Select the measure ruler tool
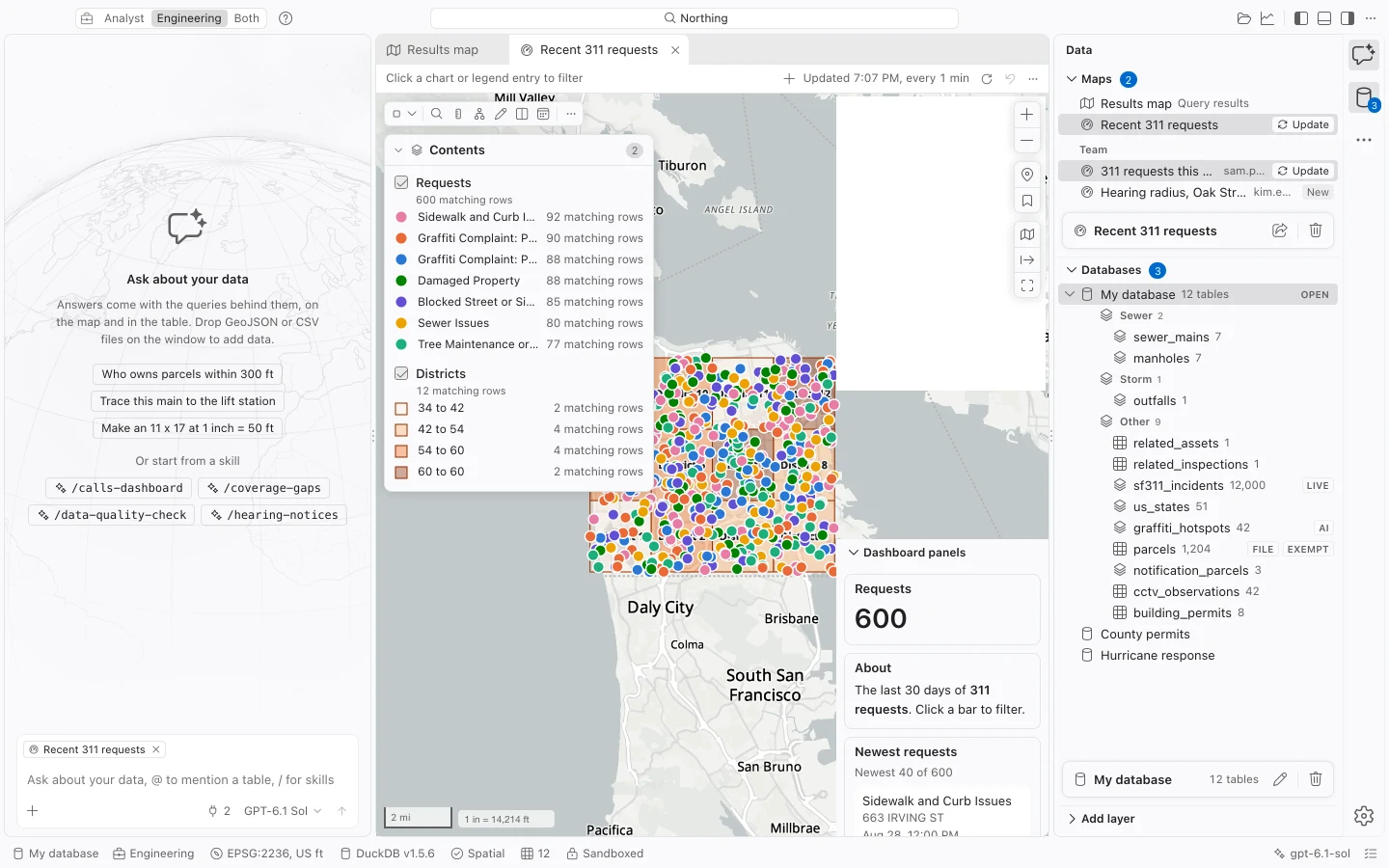The height and width of the screenshot is (868, 1389). tap(458, 114)
